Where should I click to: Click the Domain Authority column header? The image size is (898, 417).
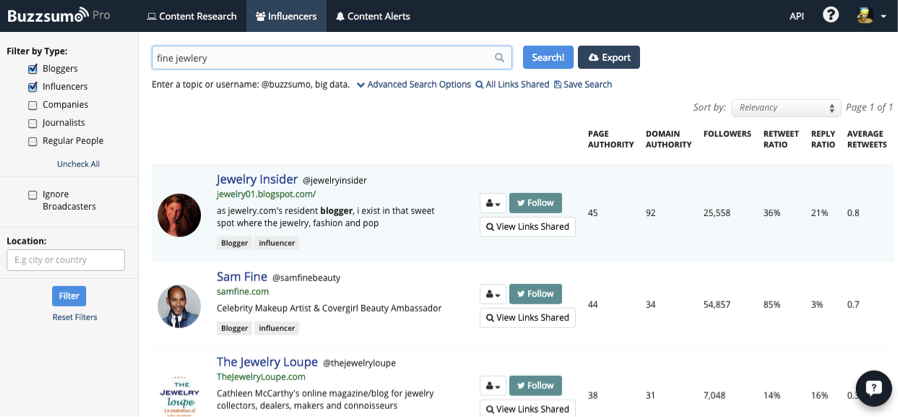point(668,139)
